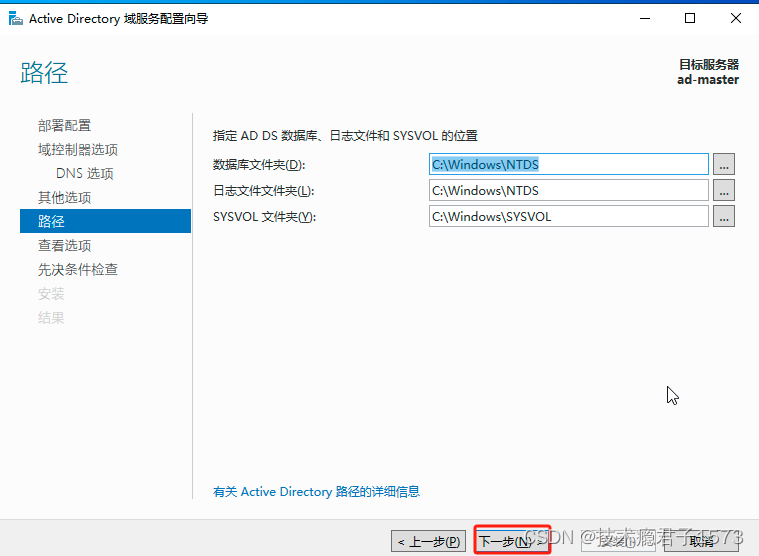Edit the database folder path field

(x=569, y=165)
